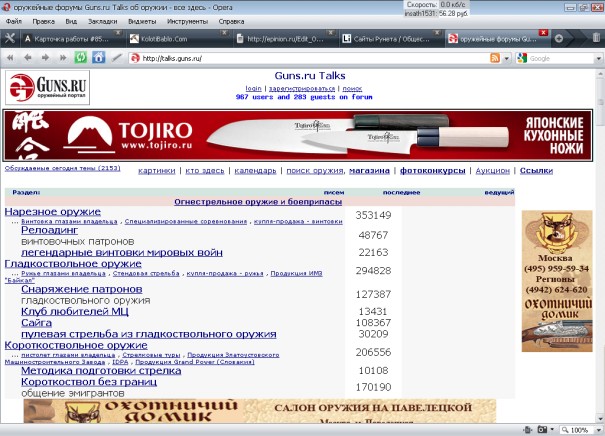605x436 pixels.
Task: Click the Guns.ru logo image
Action: coord(47,87)
